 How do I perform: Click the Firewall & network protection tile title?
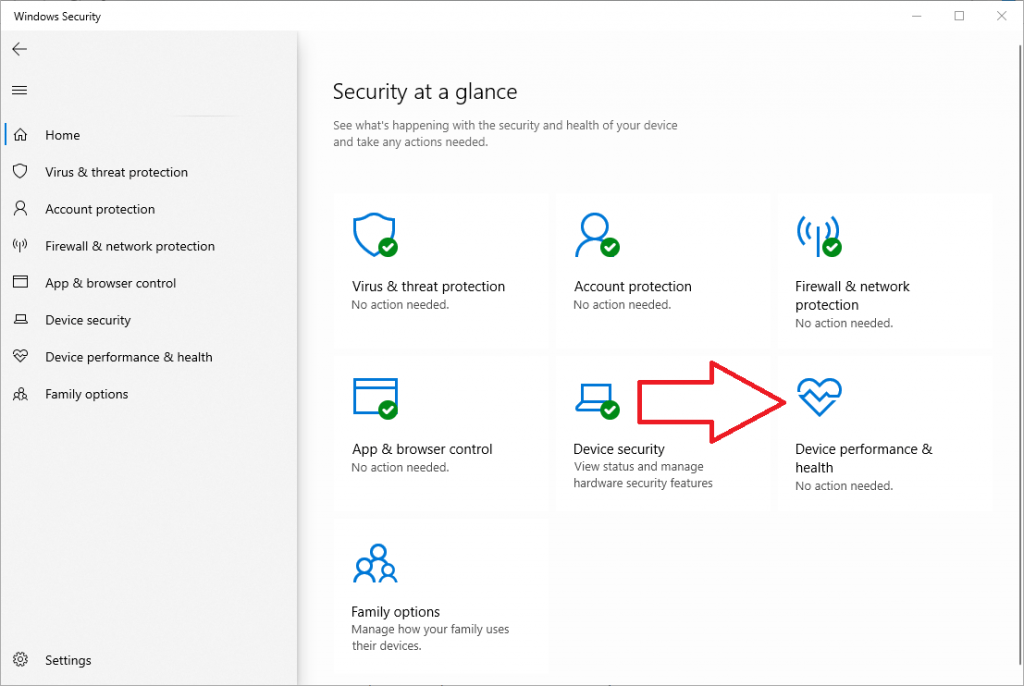point(852,295)
